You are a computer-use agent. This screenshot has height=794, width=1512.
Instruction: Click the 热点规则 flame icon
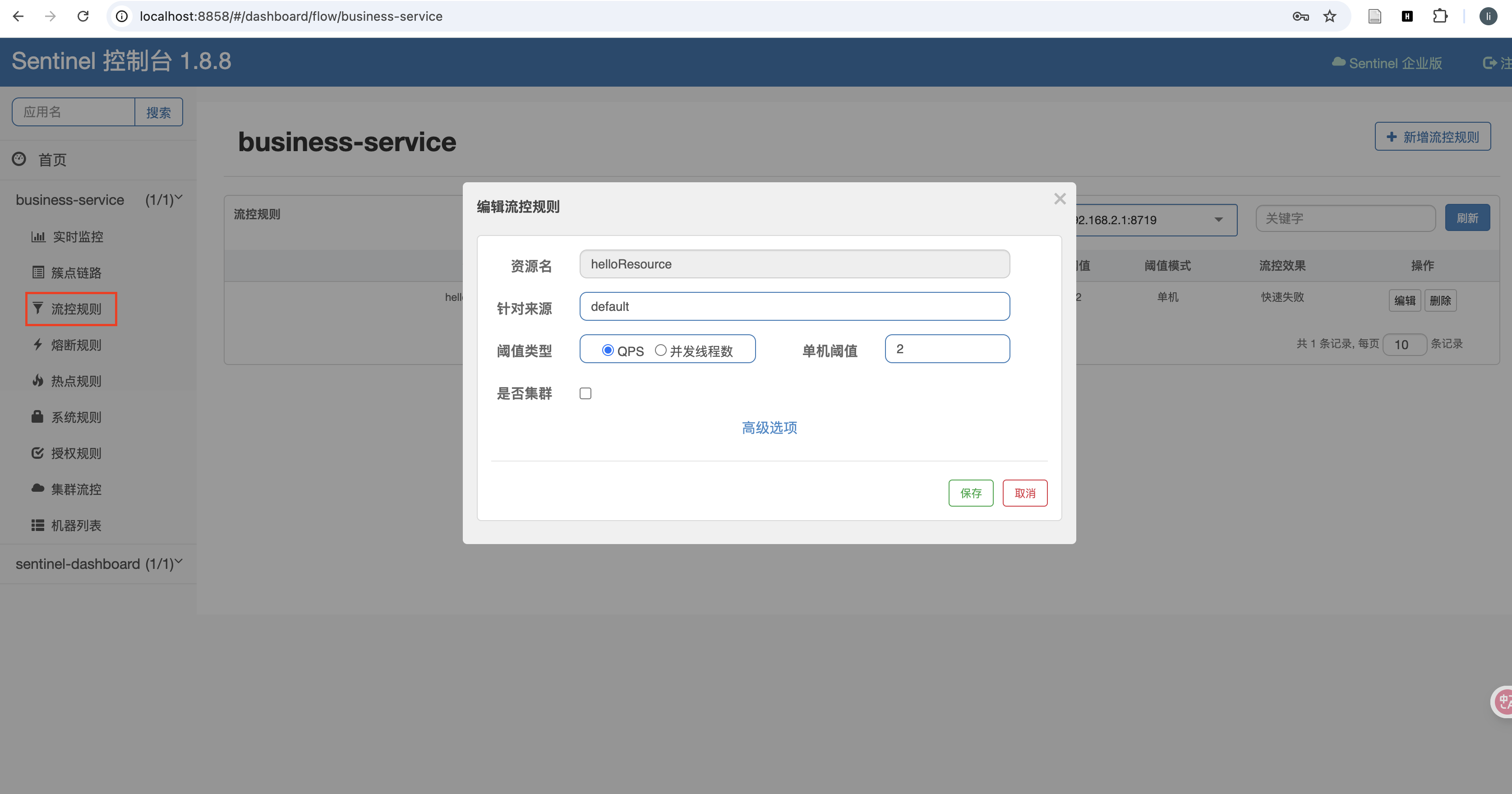pyautogui.click(x=38, y=381)
